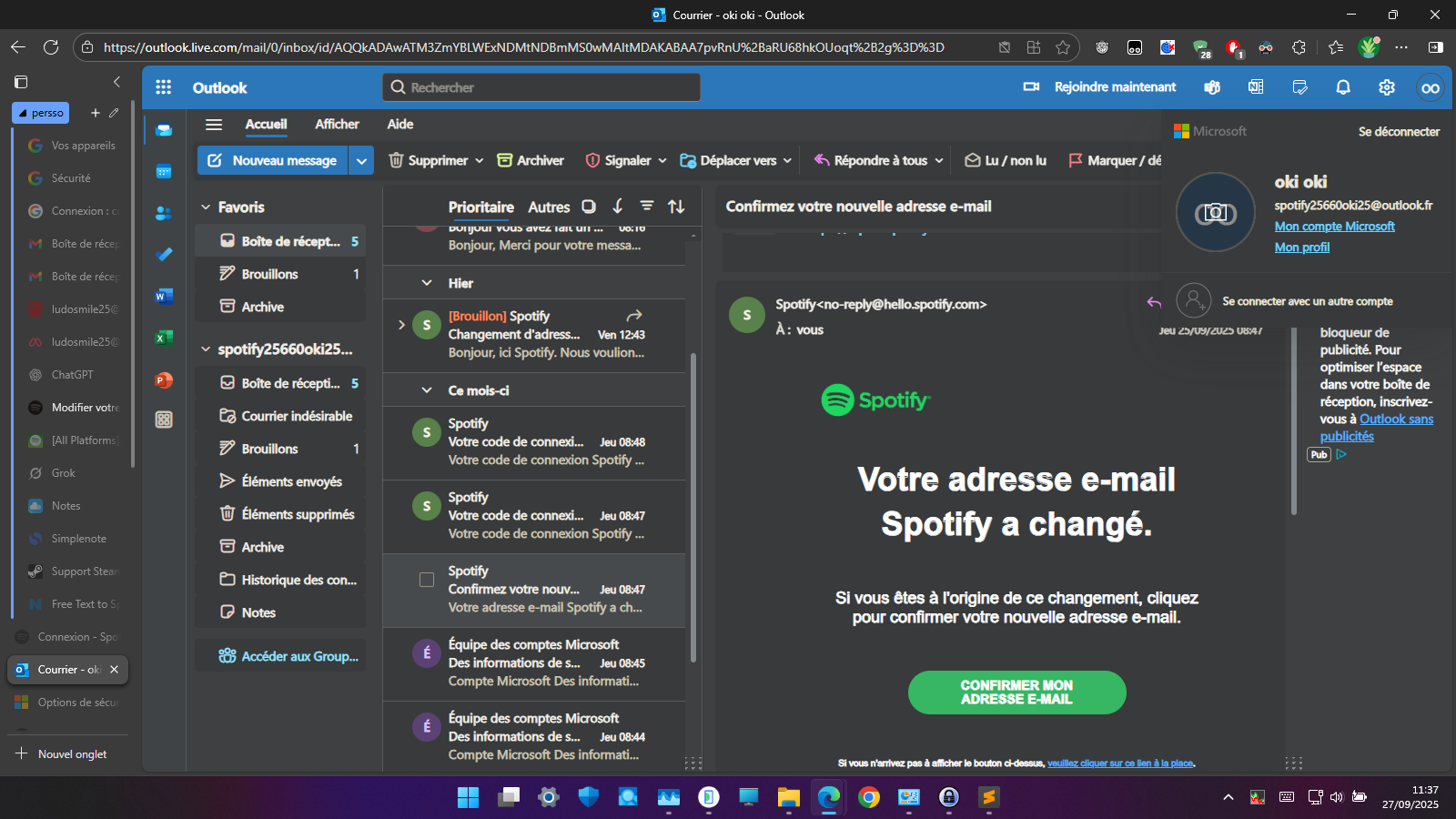Open Outlook settings gear

tap(1386, 87)
